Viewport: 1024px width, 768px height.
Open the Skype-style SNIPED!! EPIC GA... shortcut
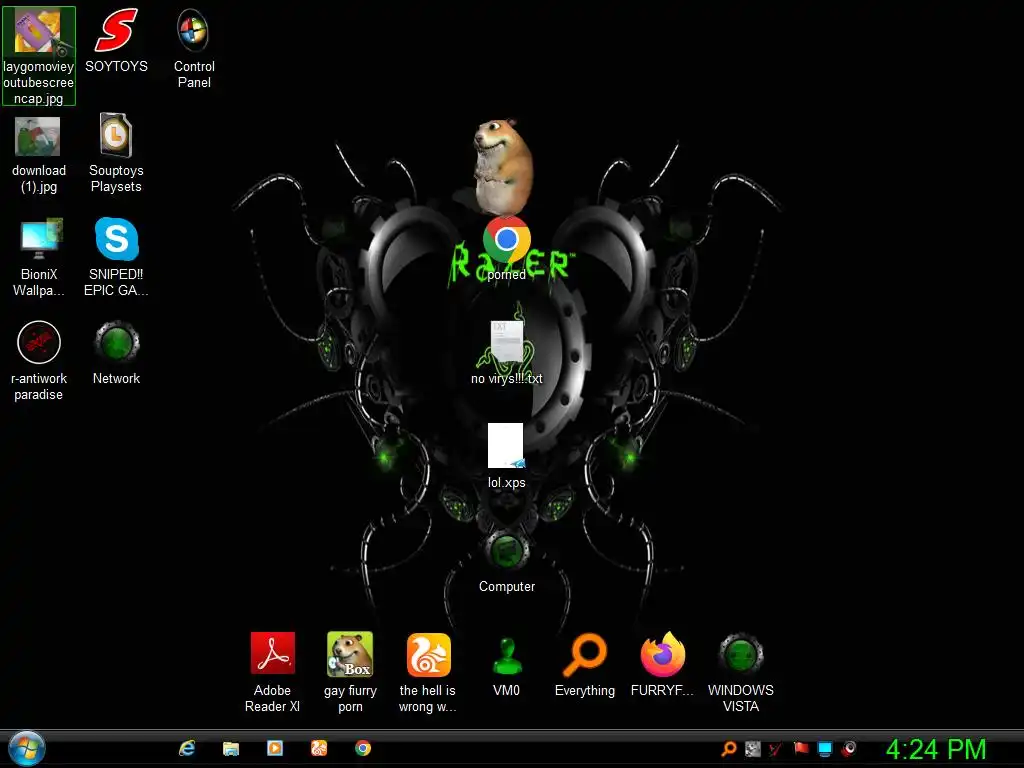pyautogui.click(x=116, y=258)
